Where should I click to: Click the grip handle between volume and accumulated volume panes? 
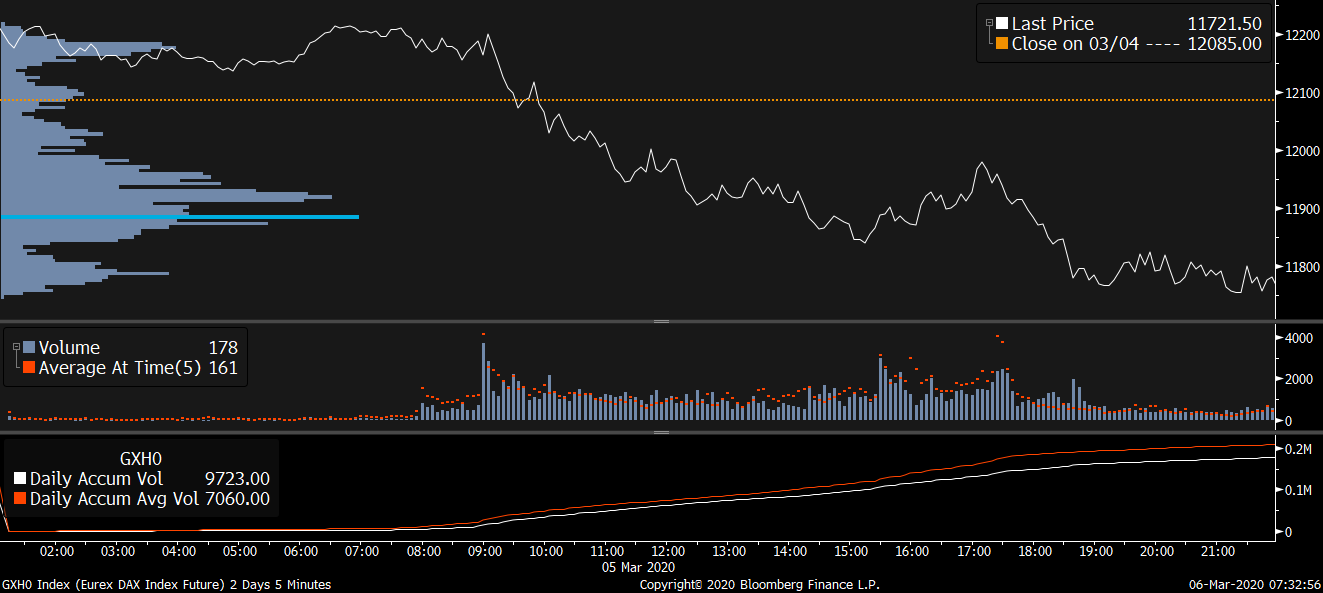(x=661, y=432)
